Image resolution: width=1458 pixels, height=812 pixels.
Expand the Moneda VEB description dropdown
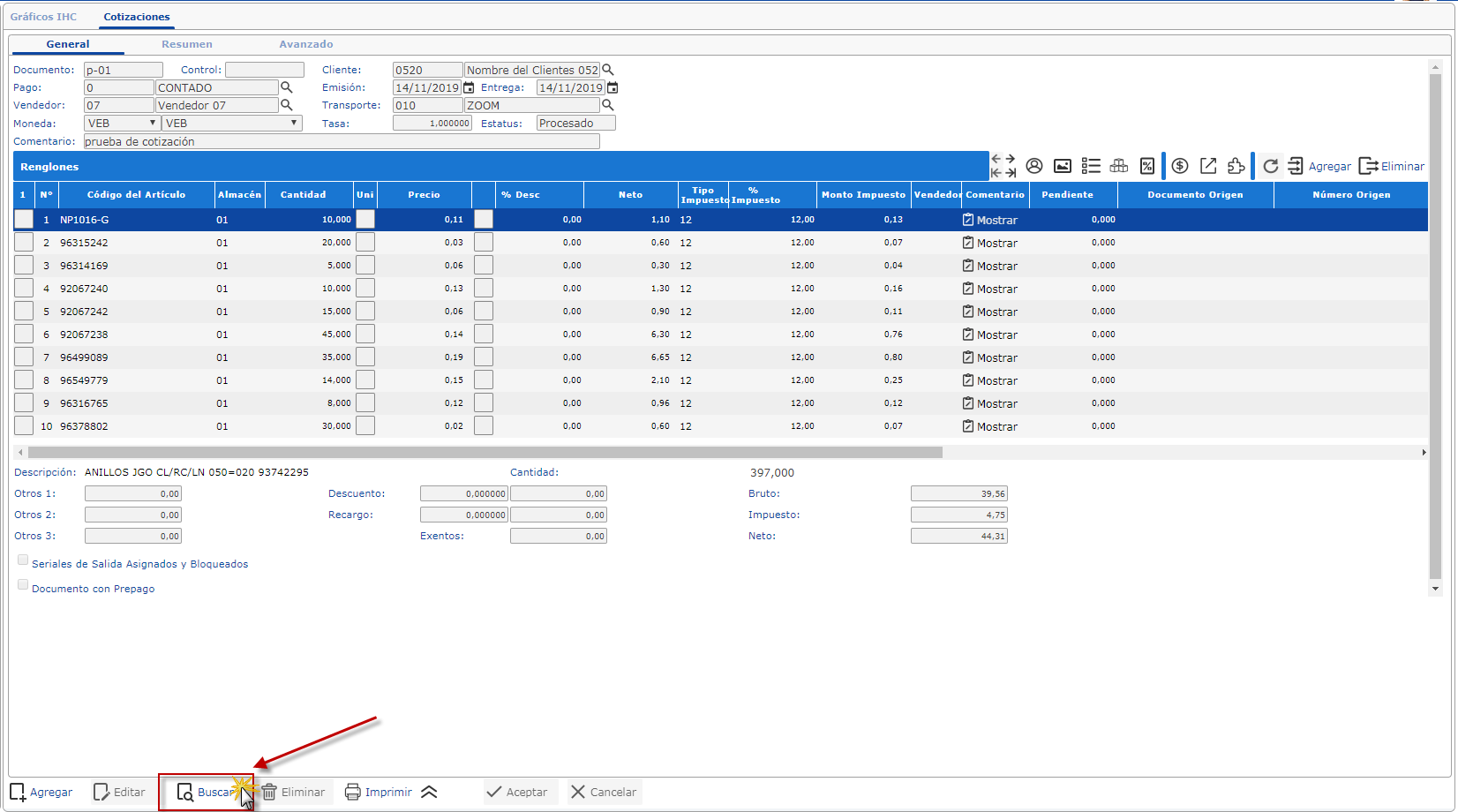pos(232,124)
